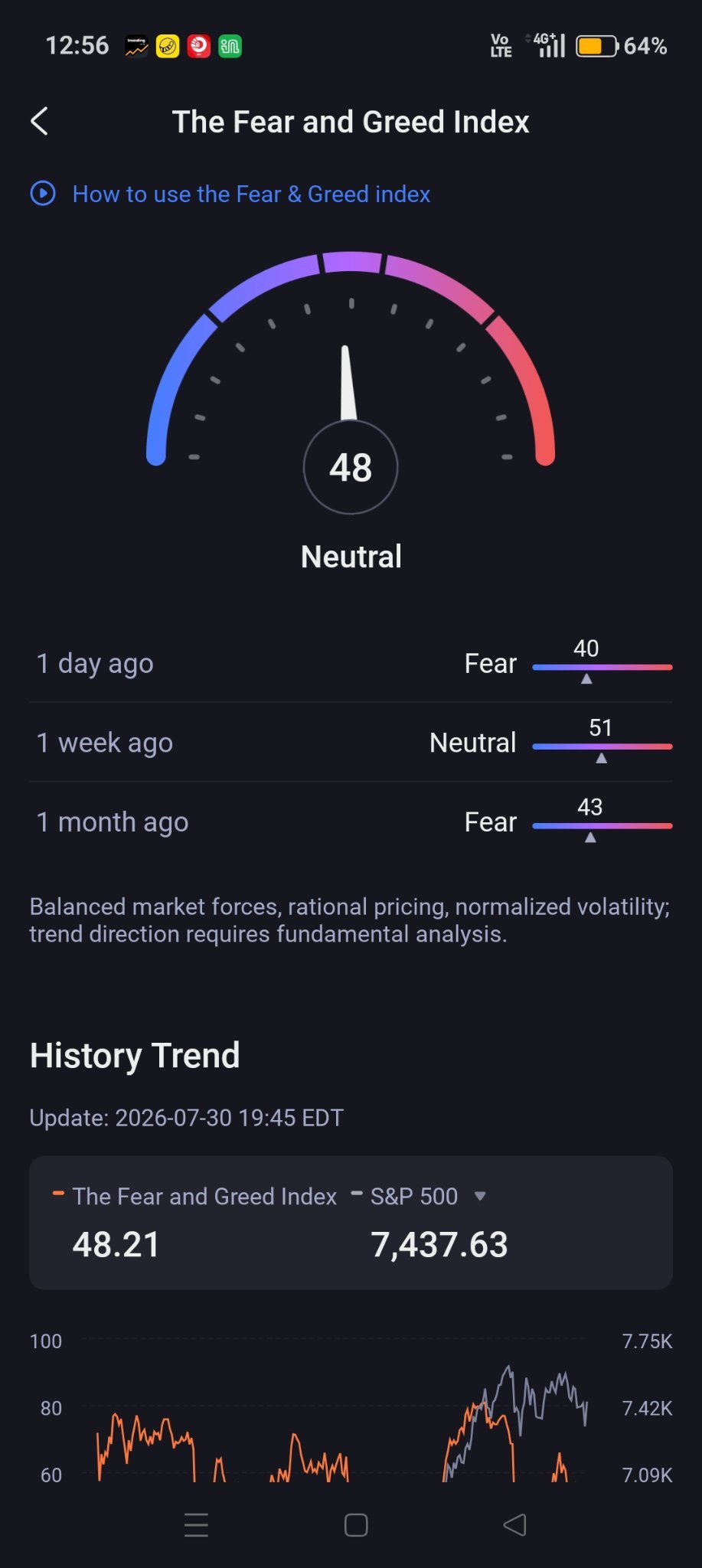Tap the Android back triangle button
702x1568 pixels.
point(515,1524)
